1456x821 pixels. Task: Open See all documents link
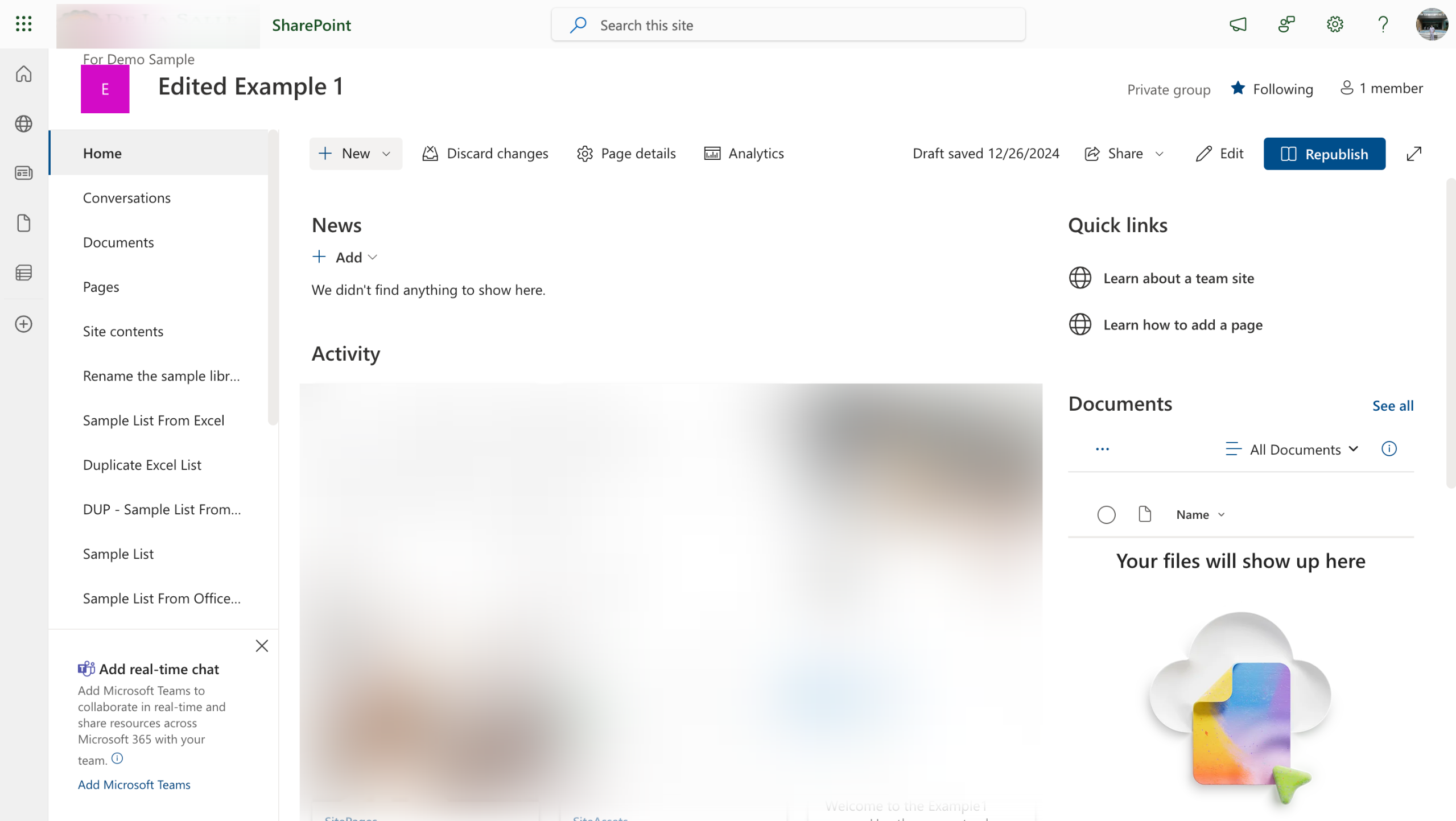1392,406
